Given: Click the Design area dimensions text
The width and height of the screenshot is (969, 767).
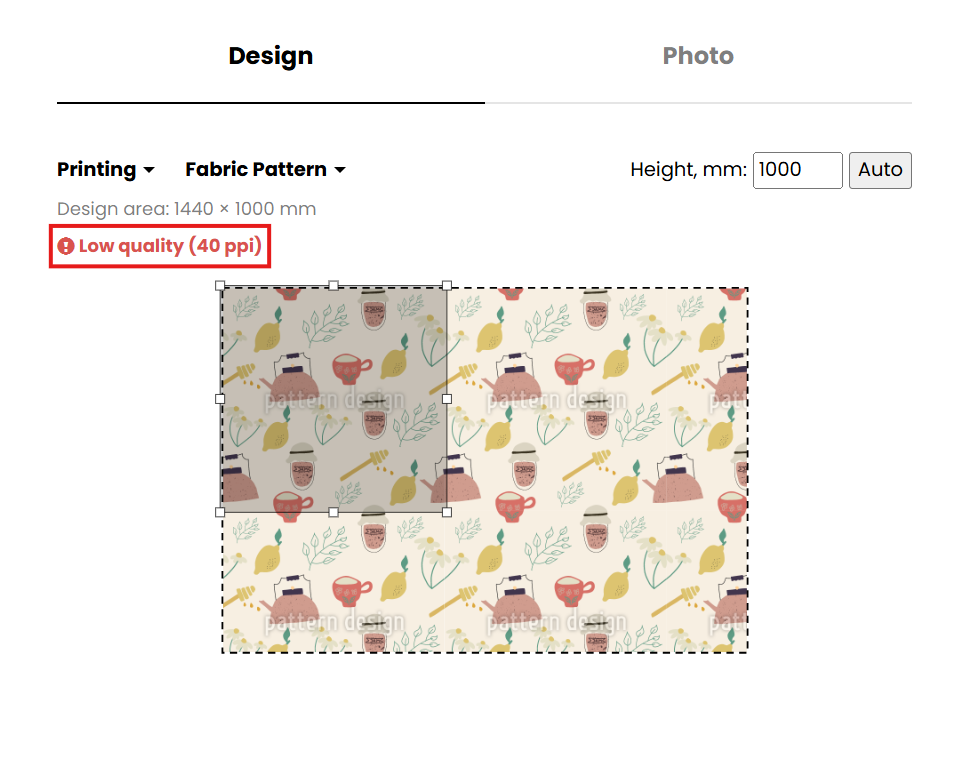Looking at the screenshot, I should (186, 209).
